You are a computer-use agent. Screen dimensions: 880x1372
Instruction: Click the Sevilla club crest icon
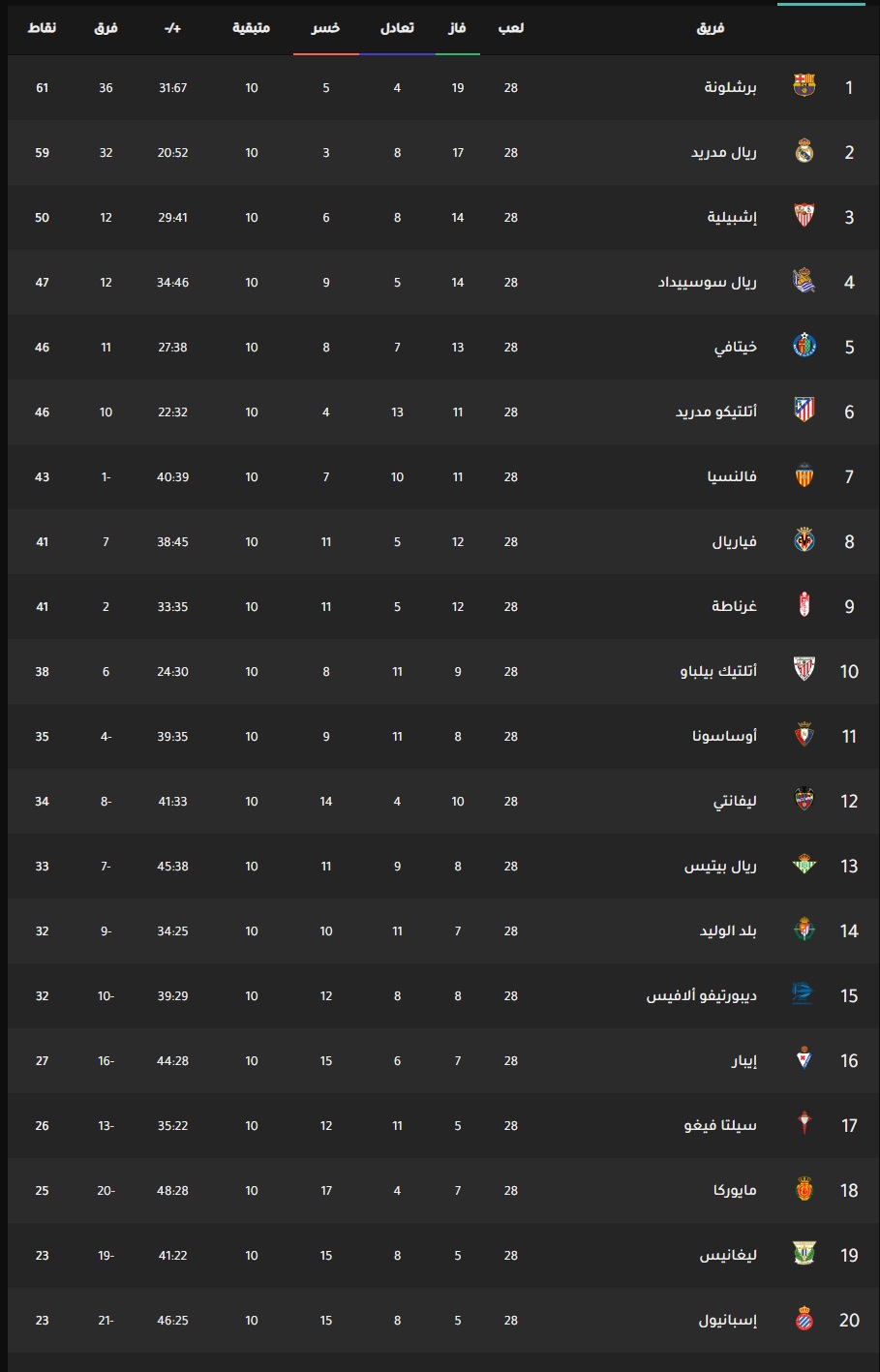[x=804, y=216]
